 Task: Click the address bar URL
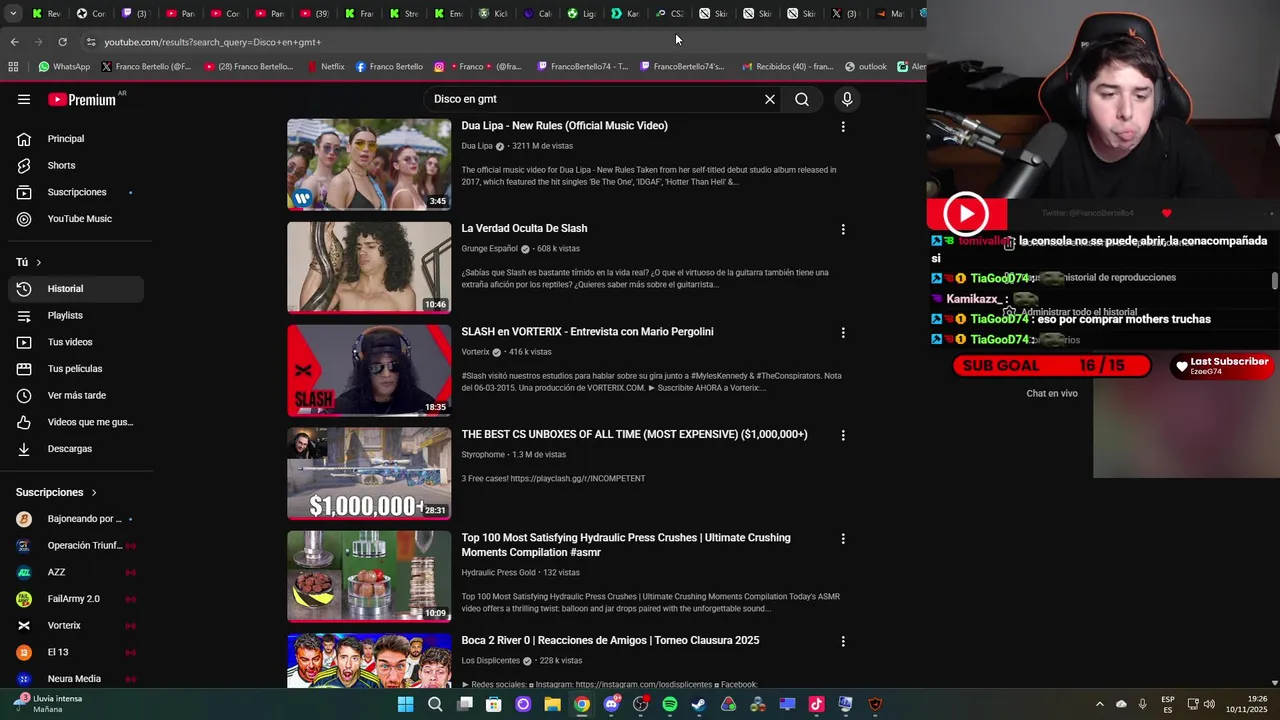point(213,42)
